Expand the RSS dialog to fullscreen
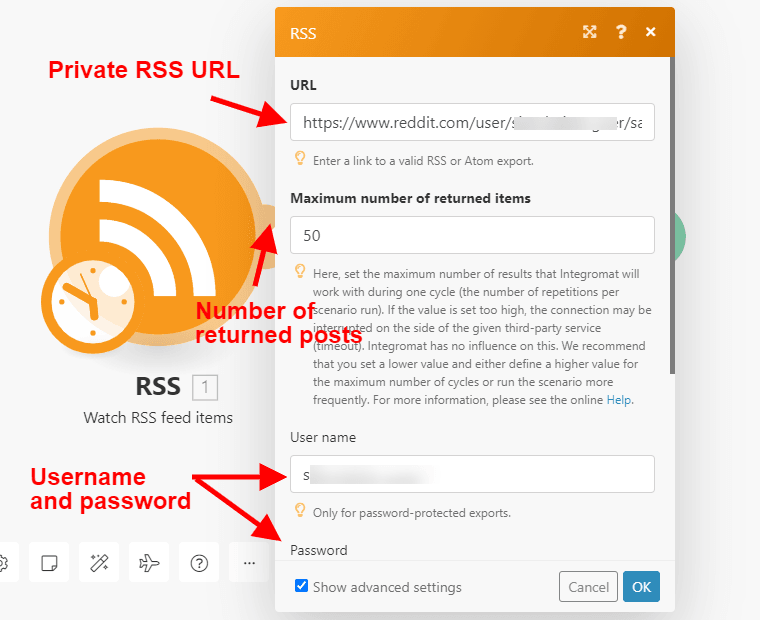Viewport: 760px width, 620px height. (x=589, y=32)
